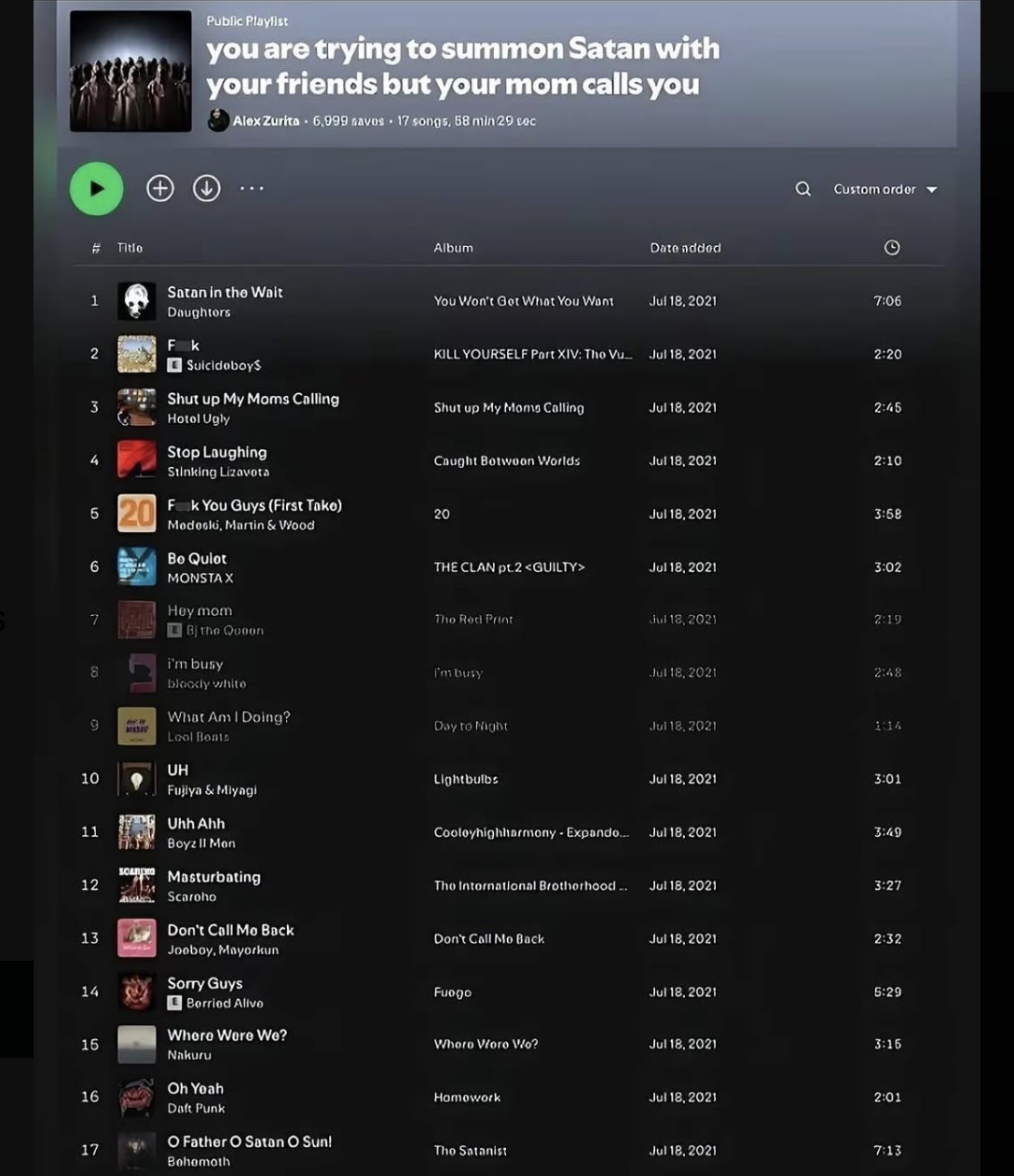
Task: Expand the Custom order sort dropdown
Action: pos(884,189)
